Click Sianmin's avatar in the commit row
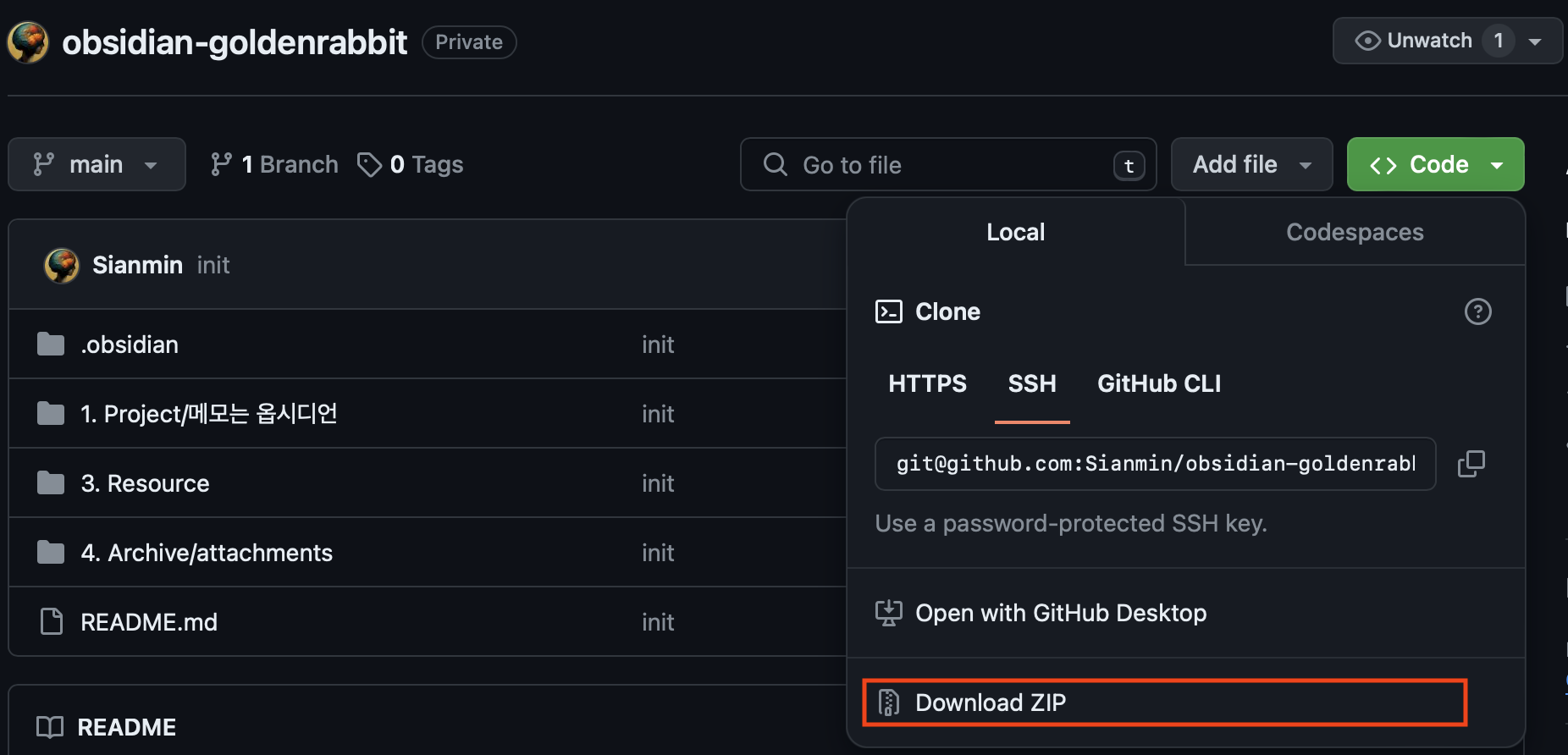This screenshot has height=755, width=1568. point(62,266)
